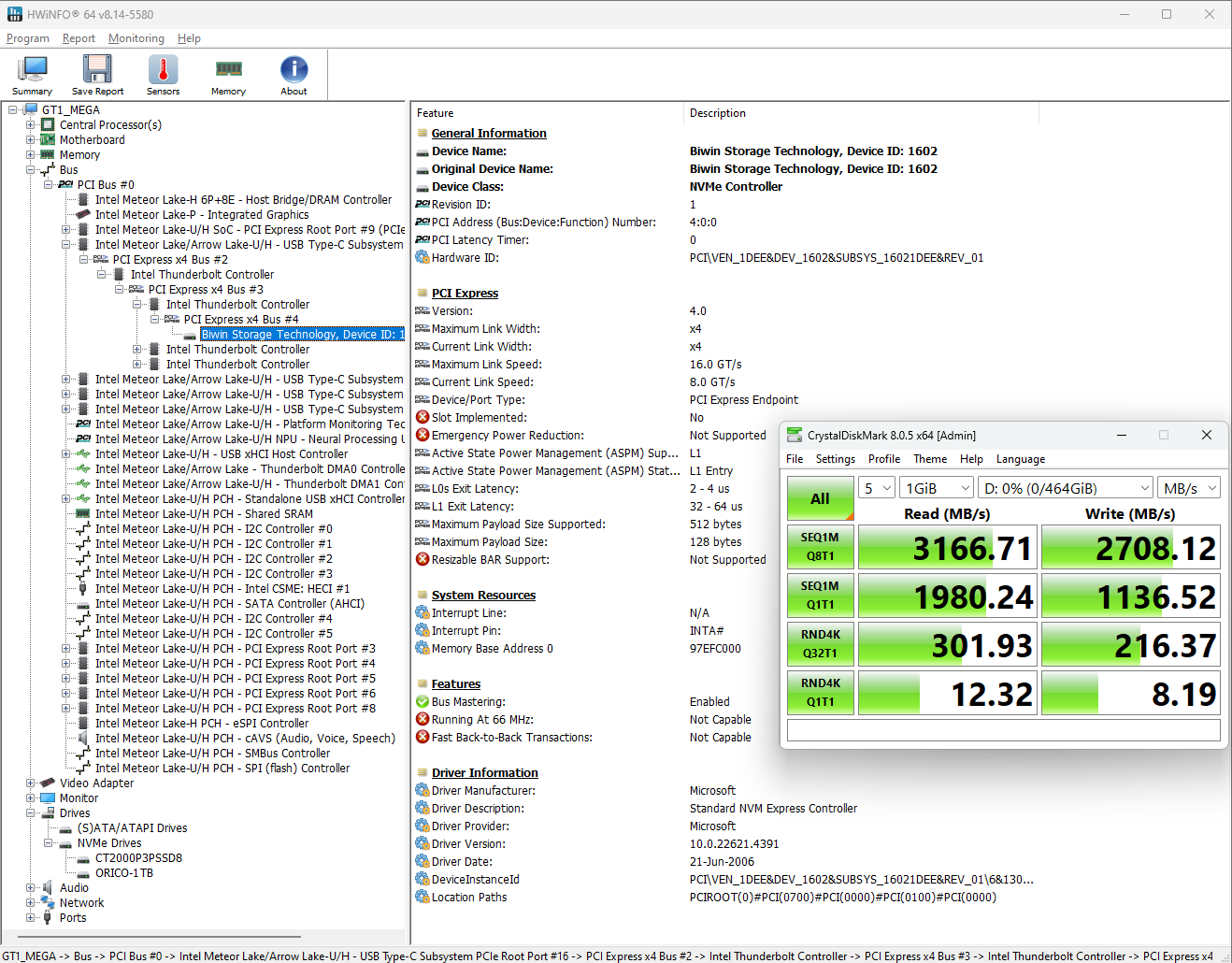1232x963 pixels.
Task: Click the PCI Latency Timer icon
Action: [x=423, y=239]
